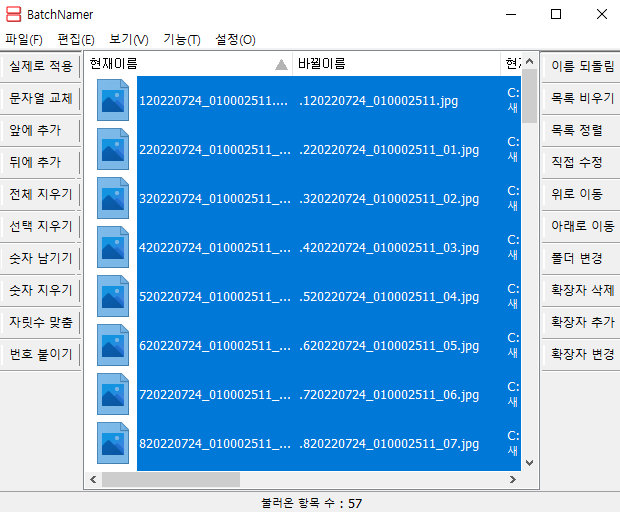Screen dimensions: 620x512
Task: Click the 문자열 교체 button
Action: pos(41,98)
